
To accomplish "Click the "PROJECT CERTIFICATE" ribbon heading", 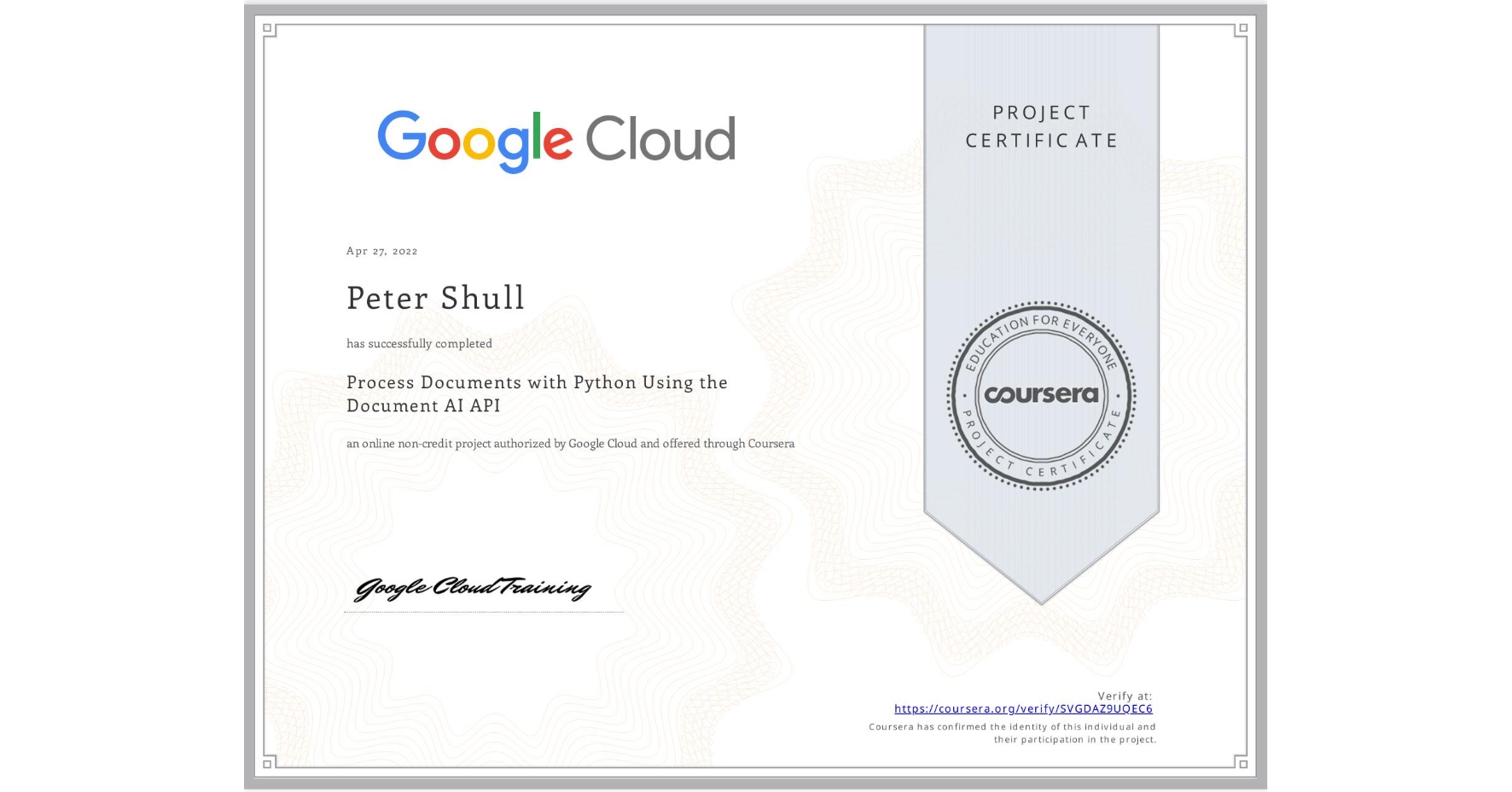I will pyautogui.click(x=1041, y=126).
